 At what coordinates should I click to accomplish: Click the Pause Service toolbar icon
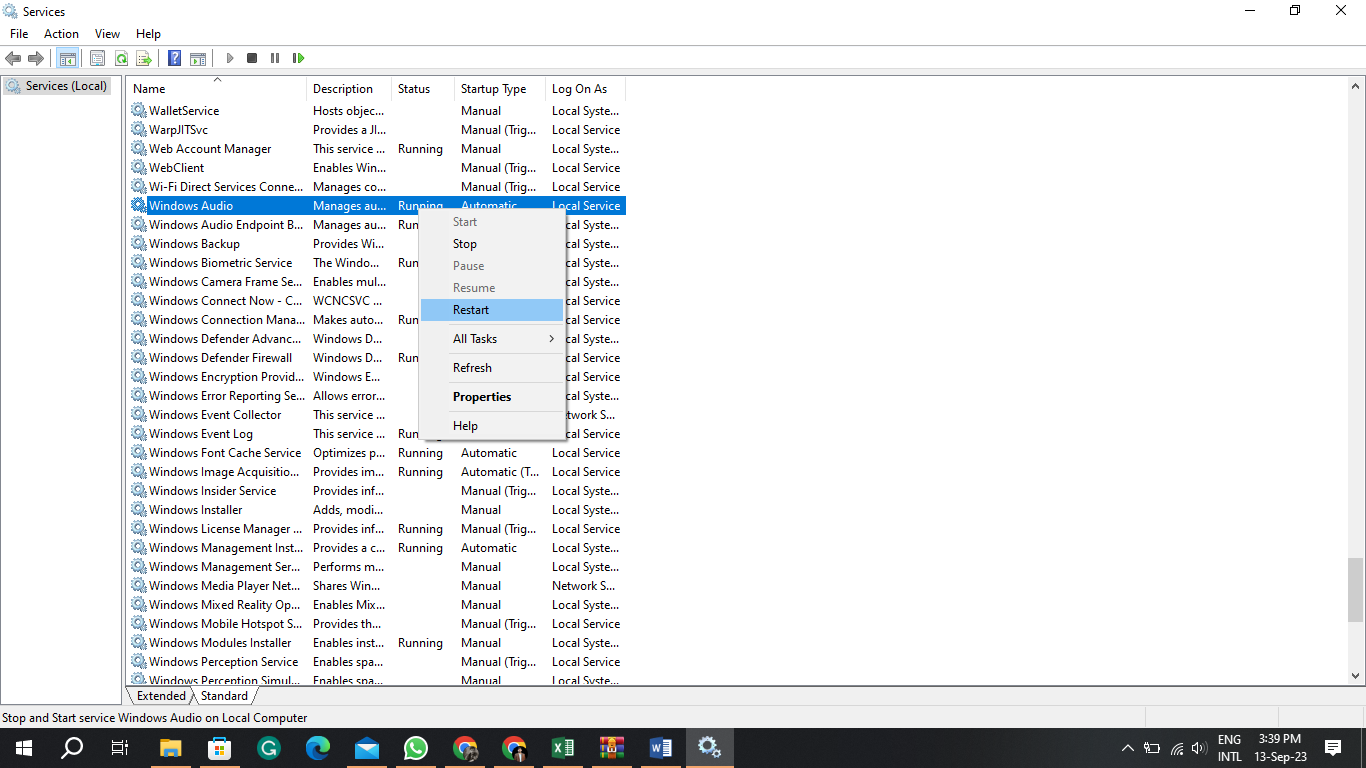click(x=275, y=58)
